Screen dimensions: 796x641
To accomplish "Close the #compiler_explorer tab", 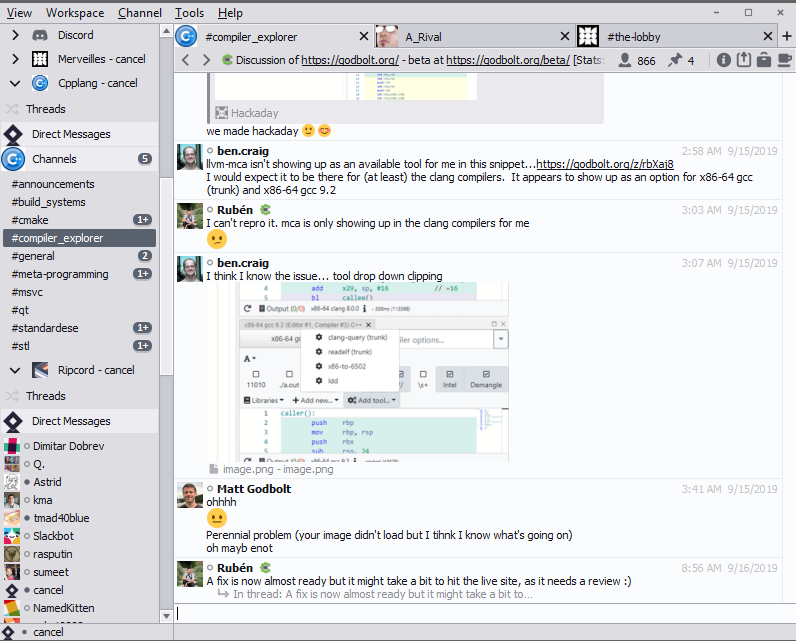I will 363,37.
